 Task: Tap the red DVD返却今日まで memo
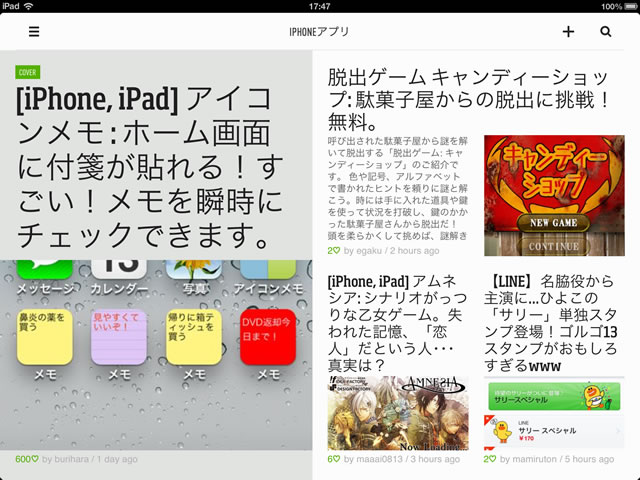pos(268,337)
